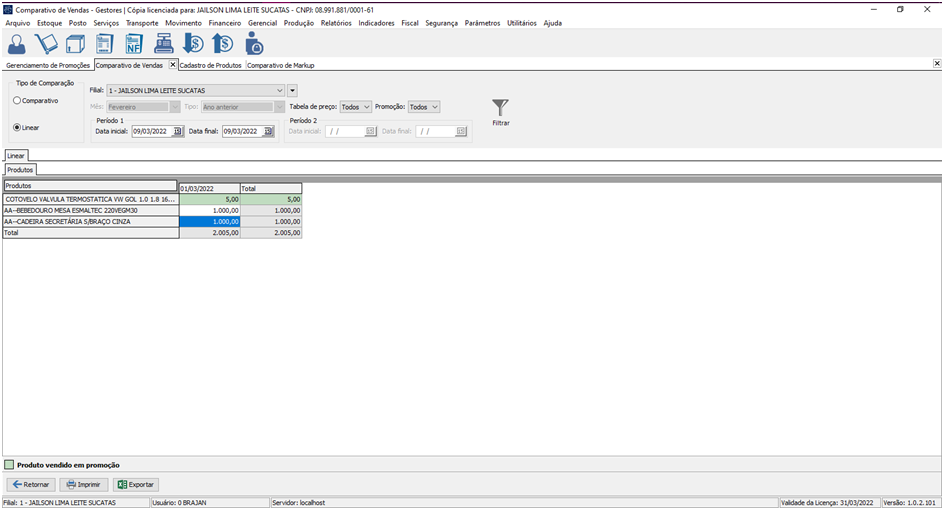
Task: Click the dollar up-arrow toolbar icon
Action: click(x=223, y=44)
